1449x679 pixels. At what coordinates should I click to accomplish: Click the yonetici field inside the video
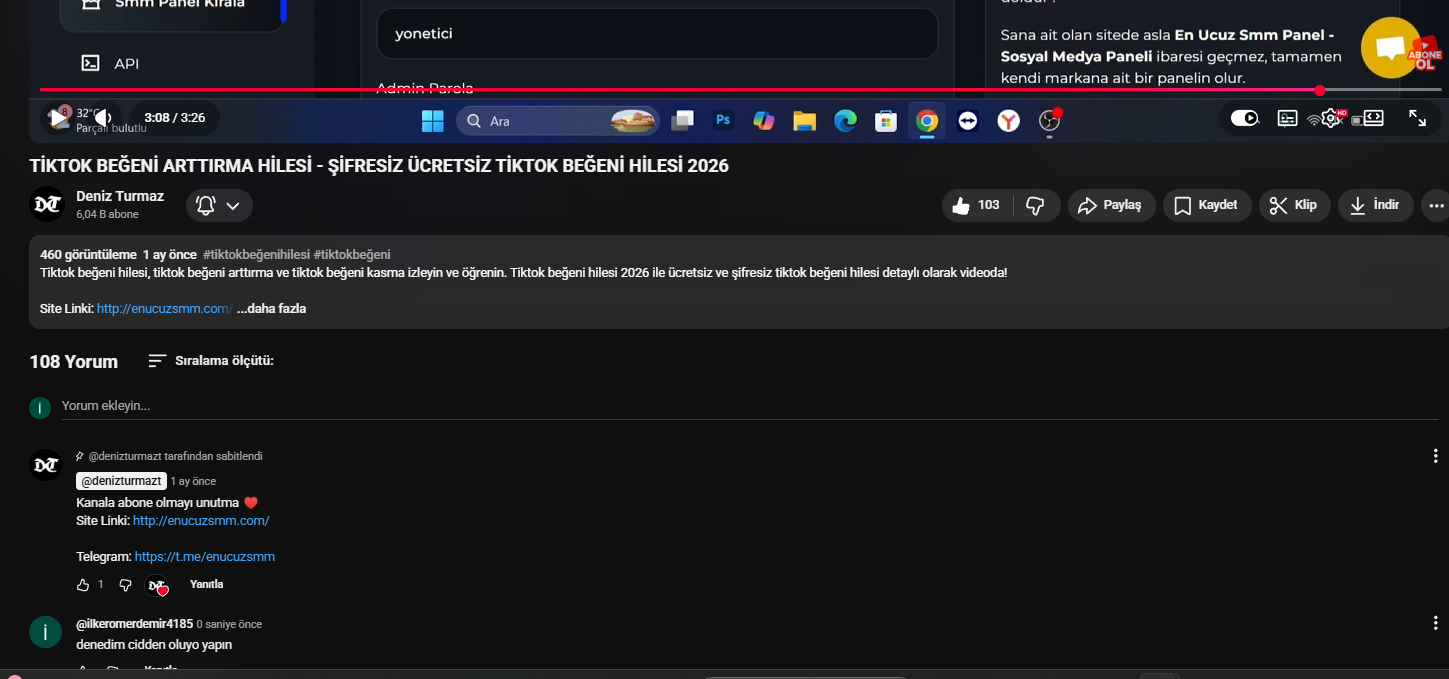click(x=657, y=34)
